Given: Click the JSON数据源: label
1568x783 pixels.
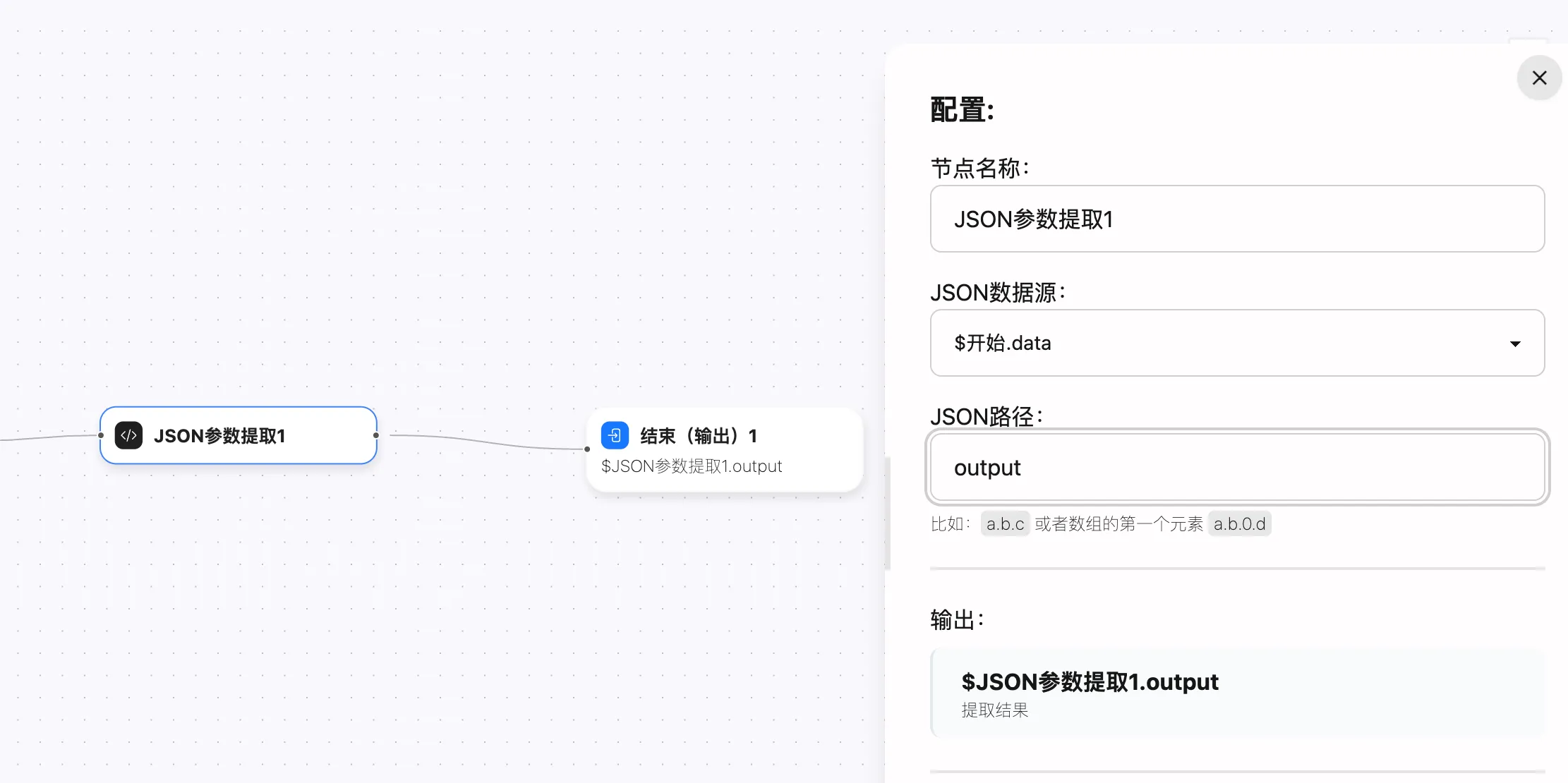Looking at the screenshot, I should [x=997, y=292].
